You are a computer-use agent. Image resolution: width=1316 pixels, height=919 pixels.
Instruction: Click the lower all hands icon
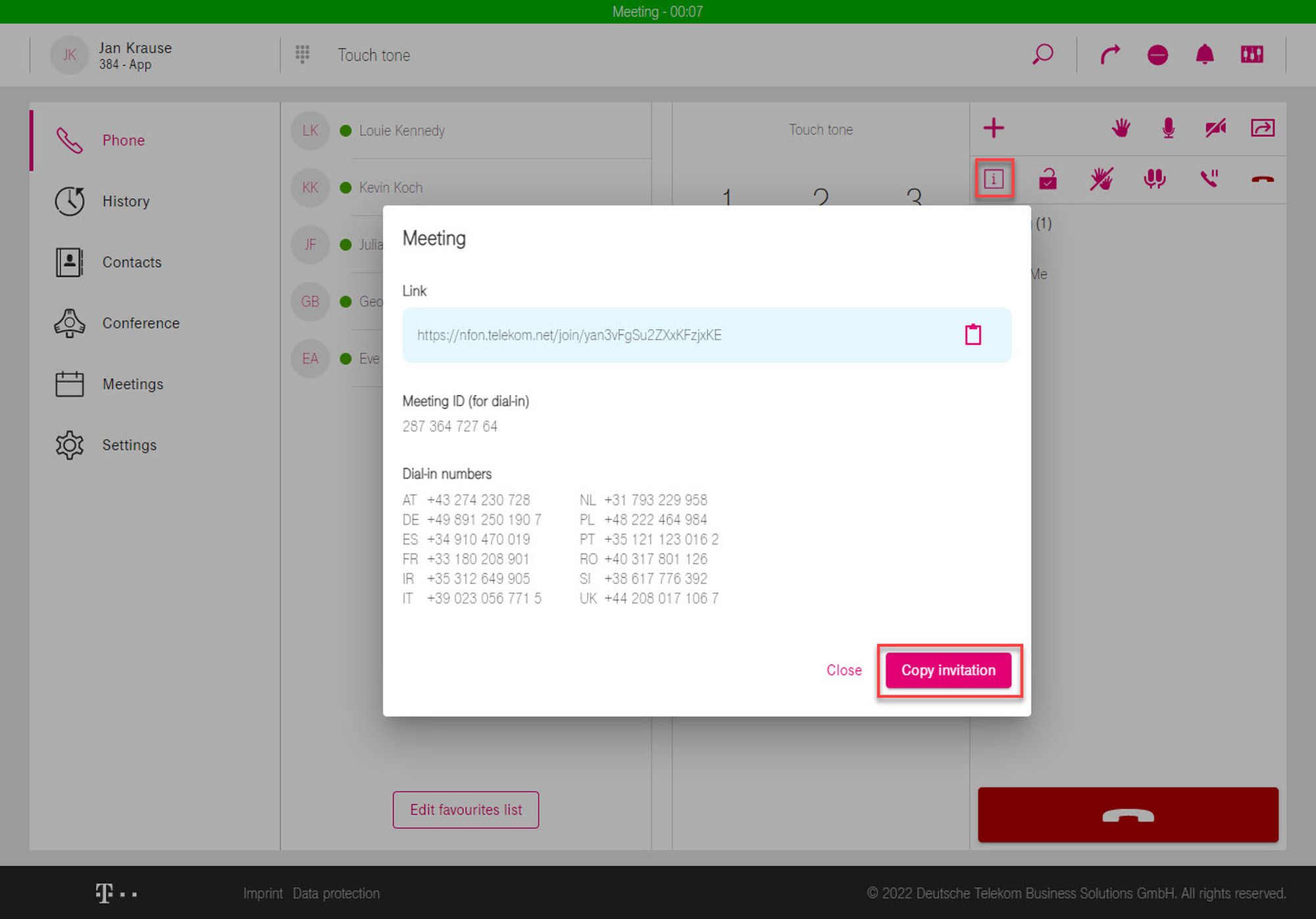point(1101,178)
